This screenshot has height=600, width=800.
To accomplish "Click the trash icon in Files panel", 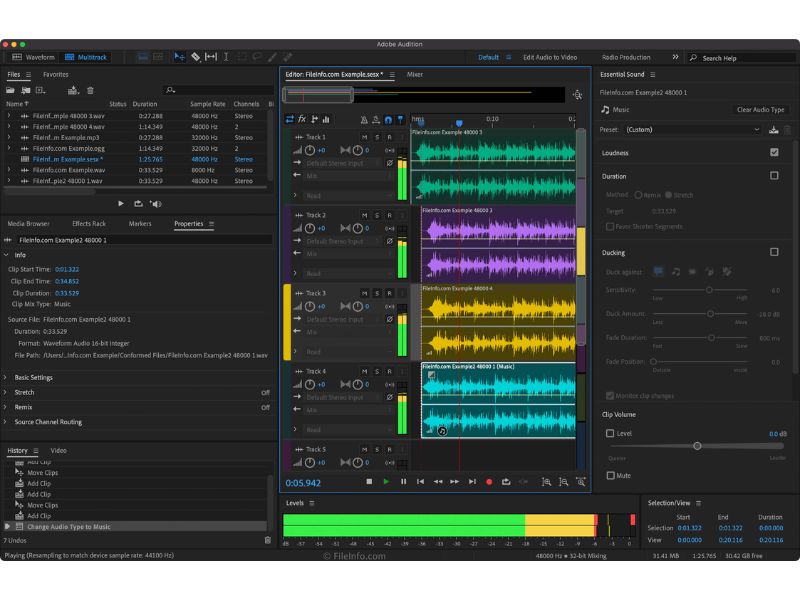I will pyautogui.click(x=90, y=90).
